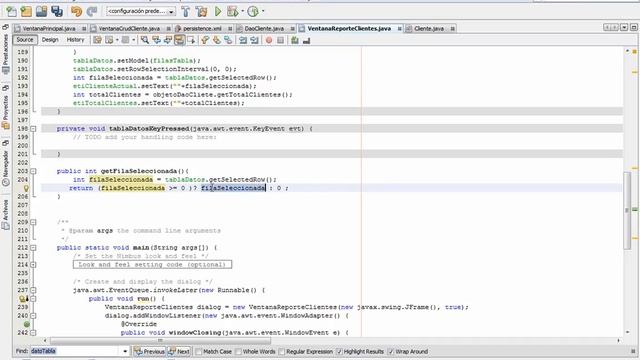This screenshot has width=640, height=360.
Task: Click Toggle Bookmark editor icon
Action: [228, 40]
